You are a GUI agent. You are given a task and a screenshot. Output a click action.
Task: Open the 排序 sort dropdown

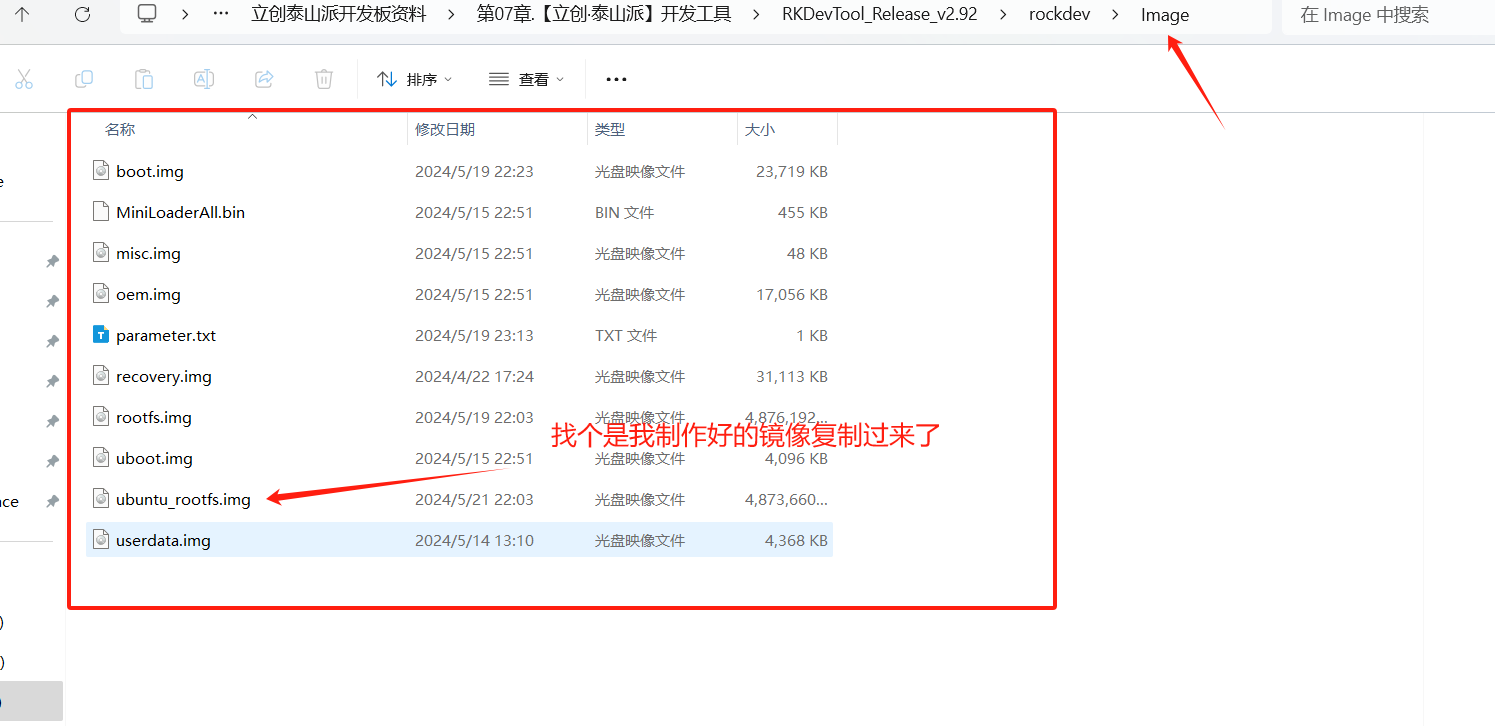pyautogui.click(x=414, y=79)
